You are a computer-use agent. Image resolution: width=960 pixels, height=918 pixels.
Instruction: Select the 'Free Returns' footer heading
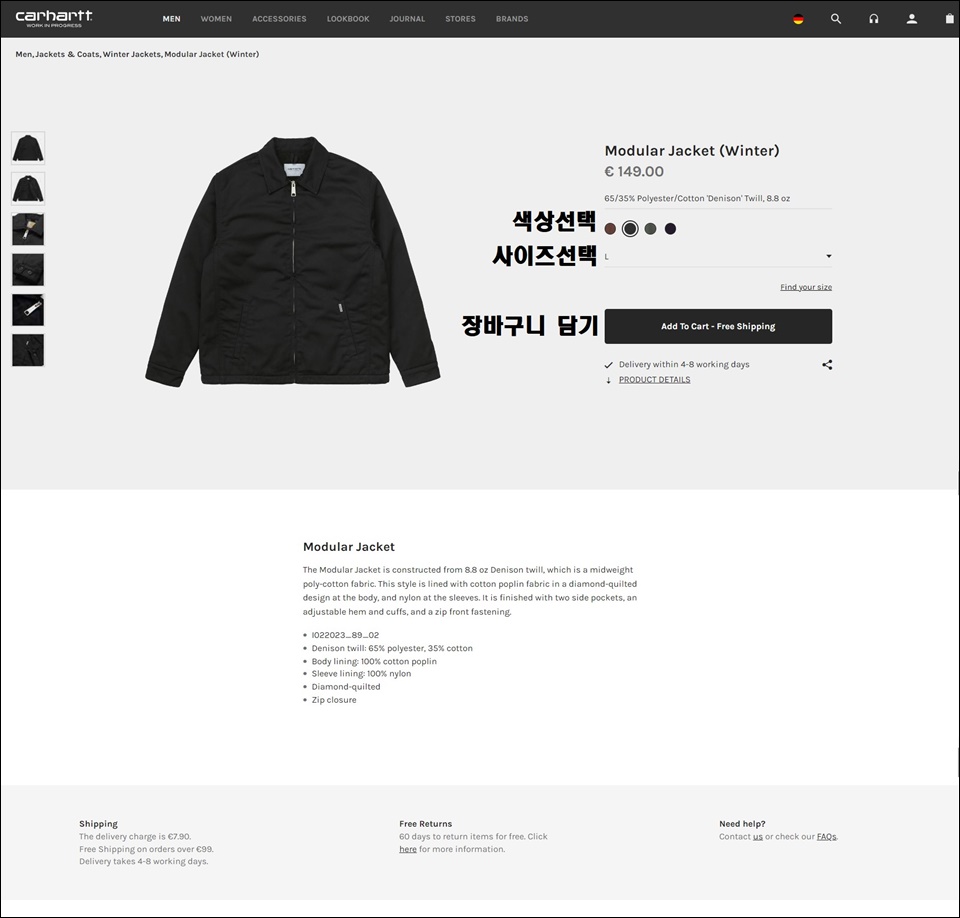click(x=426, y=824)
